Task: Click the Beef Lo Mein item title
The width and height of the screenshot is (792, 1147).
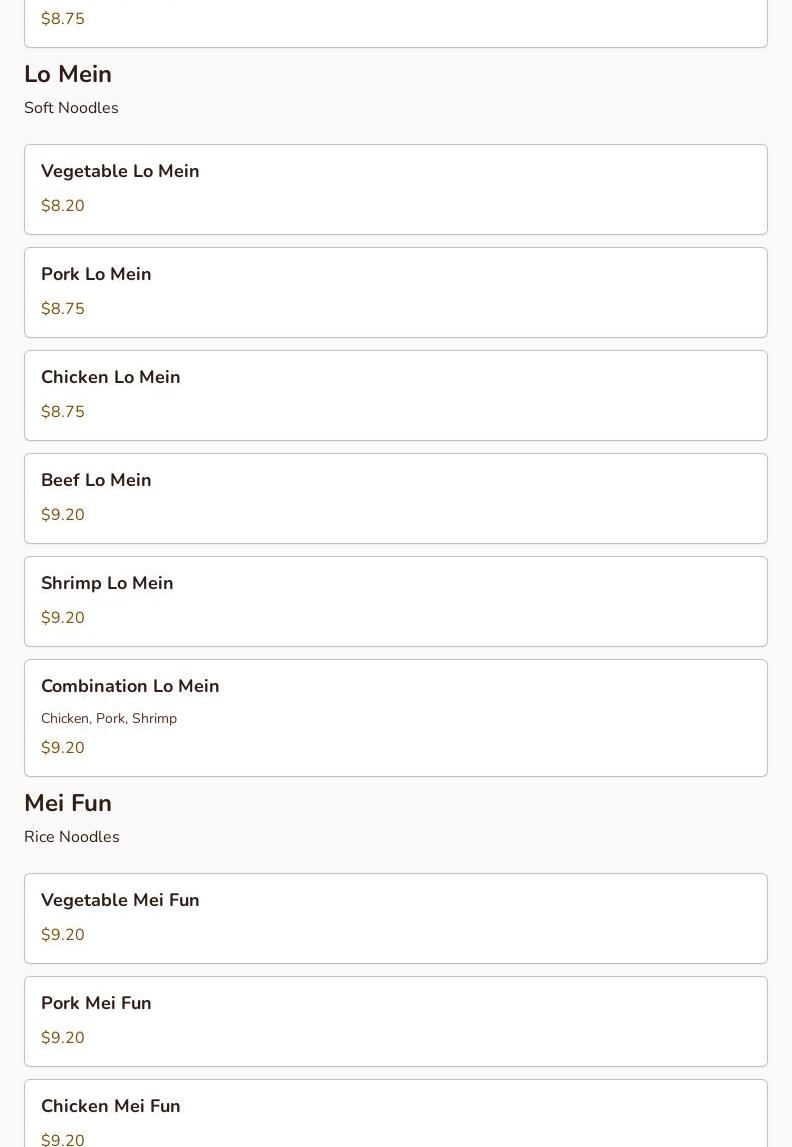Action: click(96, 480)
